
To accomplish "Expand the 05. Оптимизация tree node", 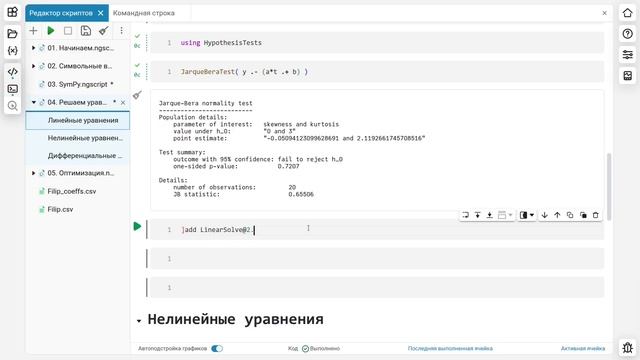I will (x=33, y=173).
